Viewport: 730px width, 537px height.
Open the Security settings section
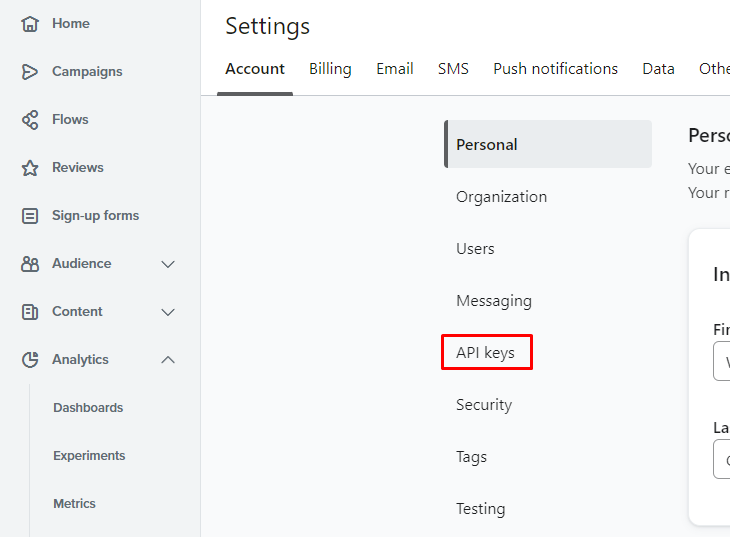coord(484,405)
